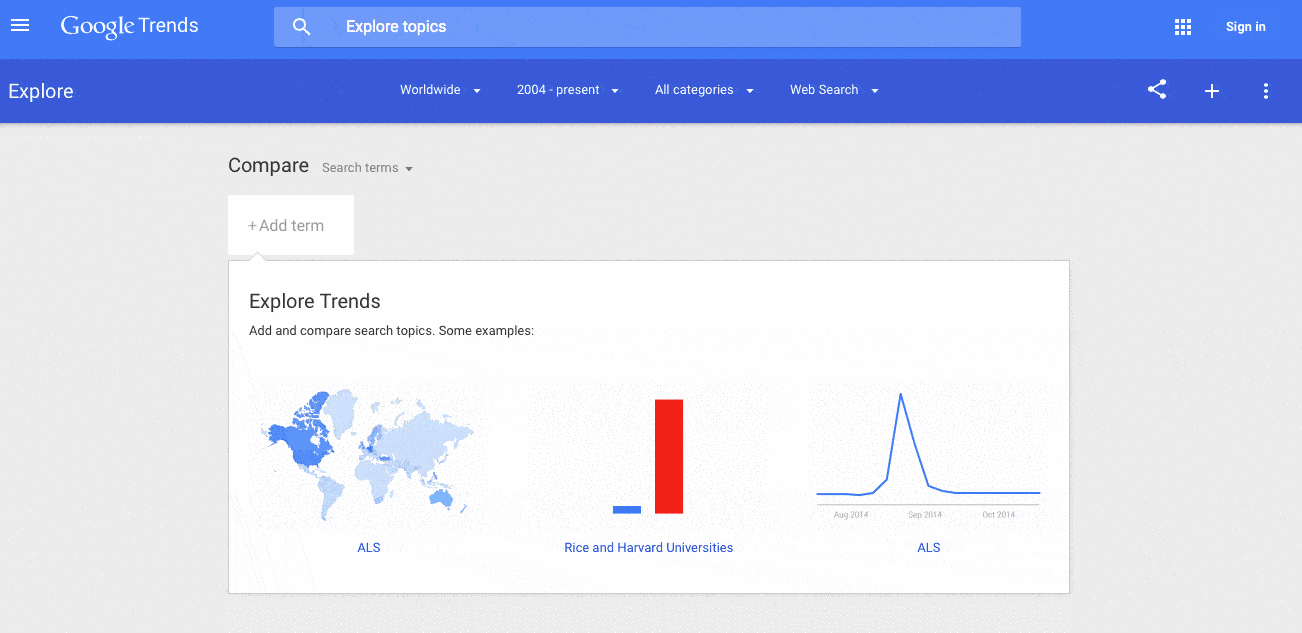Screen dimensions: 1302x633
Task: Focus the Explore topics search field
Action: 647,27
